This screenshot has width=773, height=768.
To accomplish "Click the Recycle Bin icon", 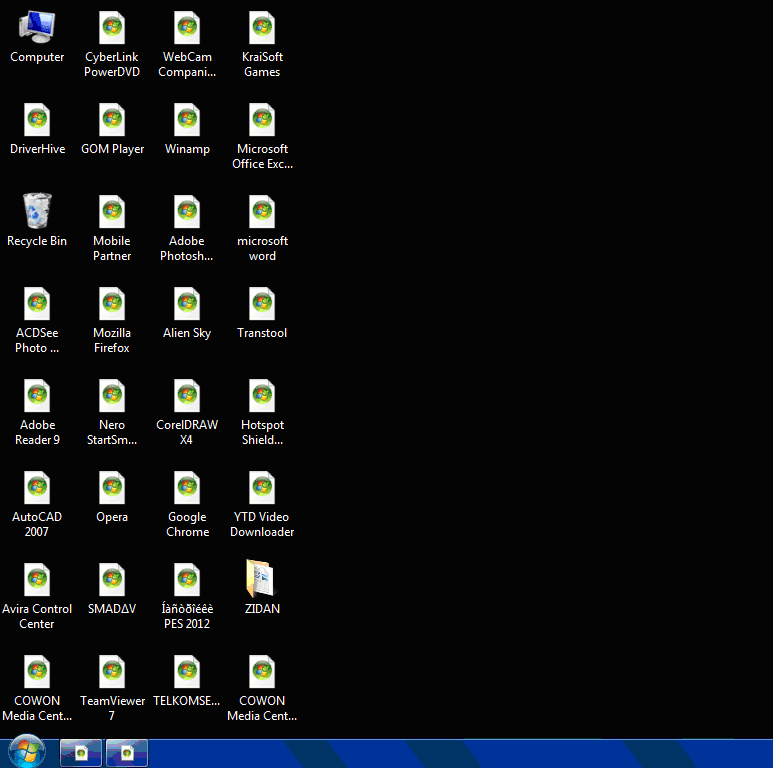I will (x=37, y=211).
